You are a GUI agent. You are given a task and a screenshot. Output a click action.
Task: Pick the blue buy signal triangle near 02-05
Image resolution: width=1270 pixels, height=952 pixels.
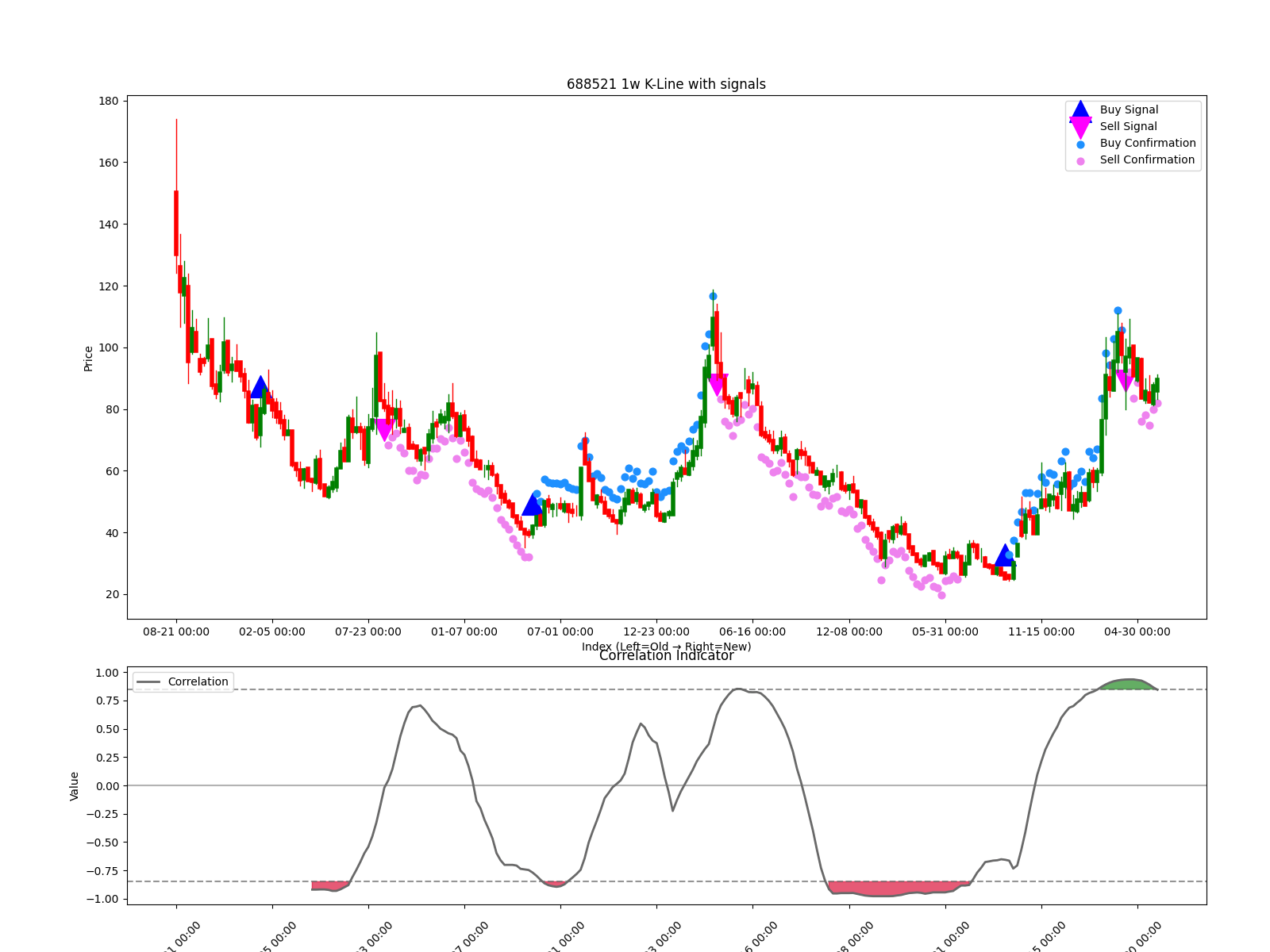point(260,387)
